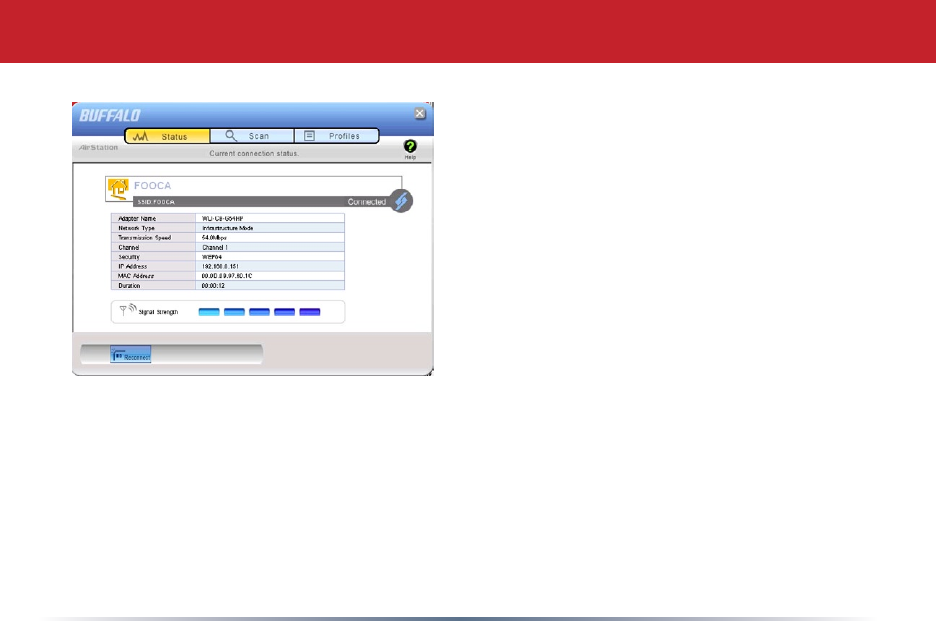
Task: Open the Scan tab
Action: coord(252,136)
